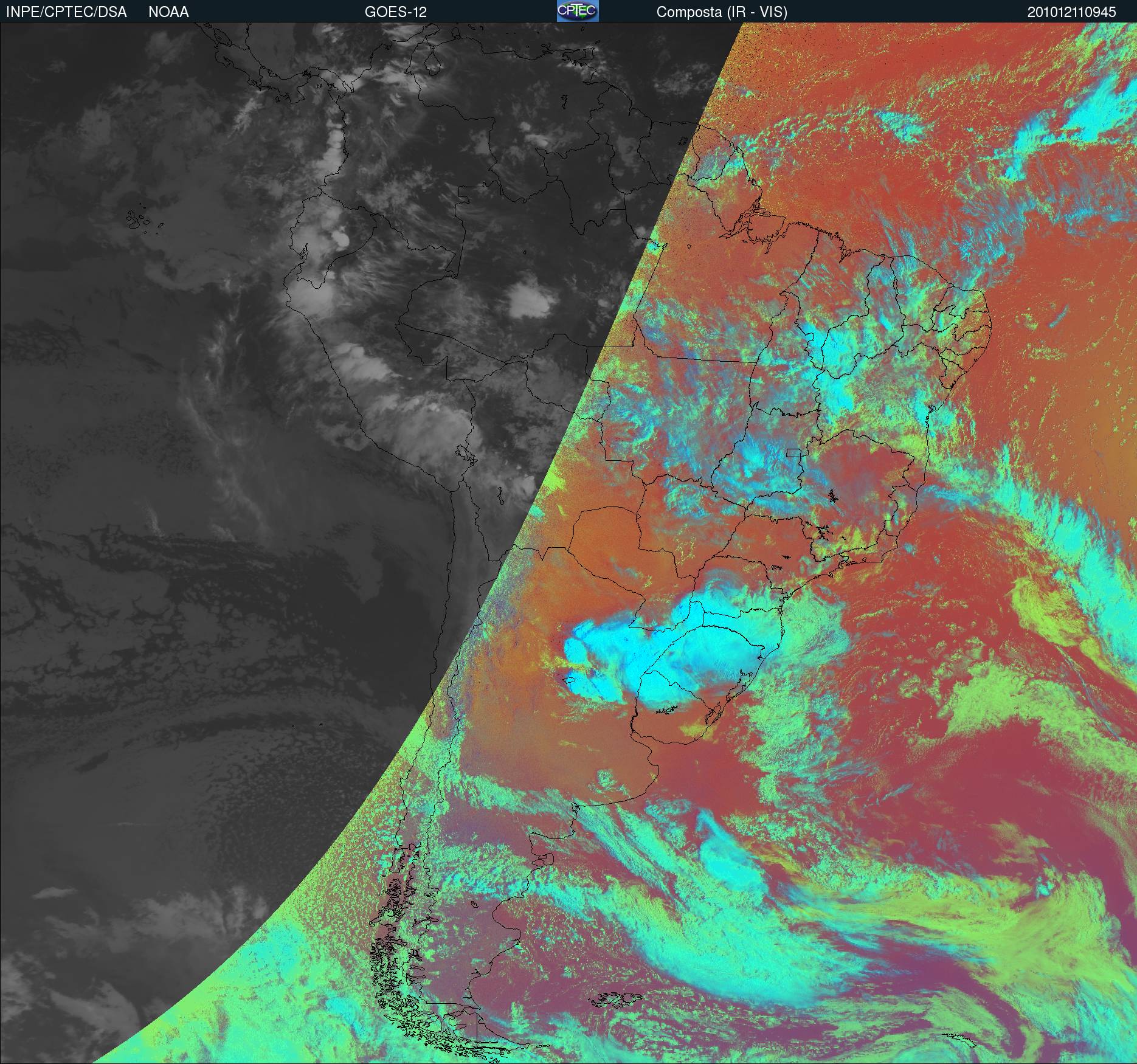Select the NOAA text in the header
This screenshot has width=1137, height=1064.
tap(168, 12)
